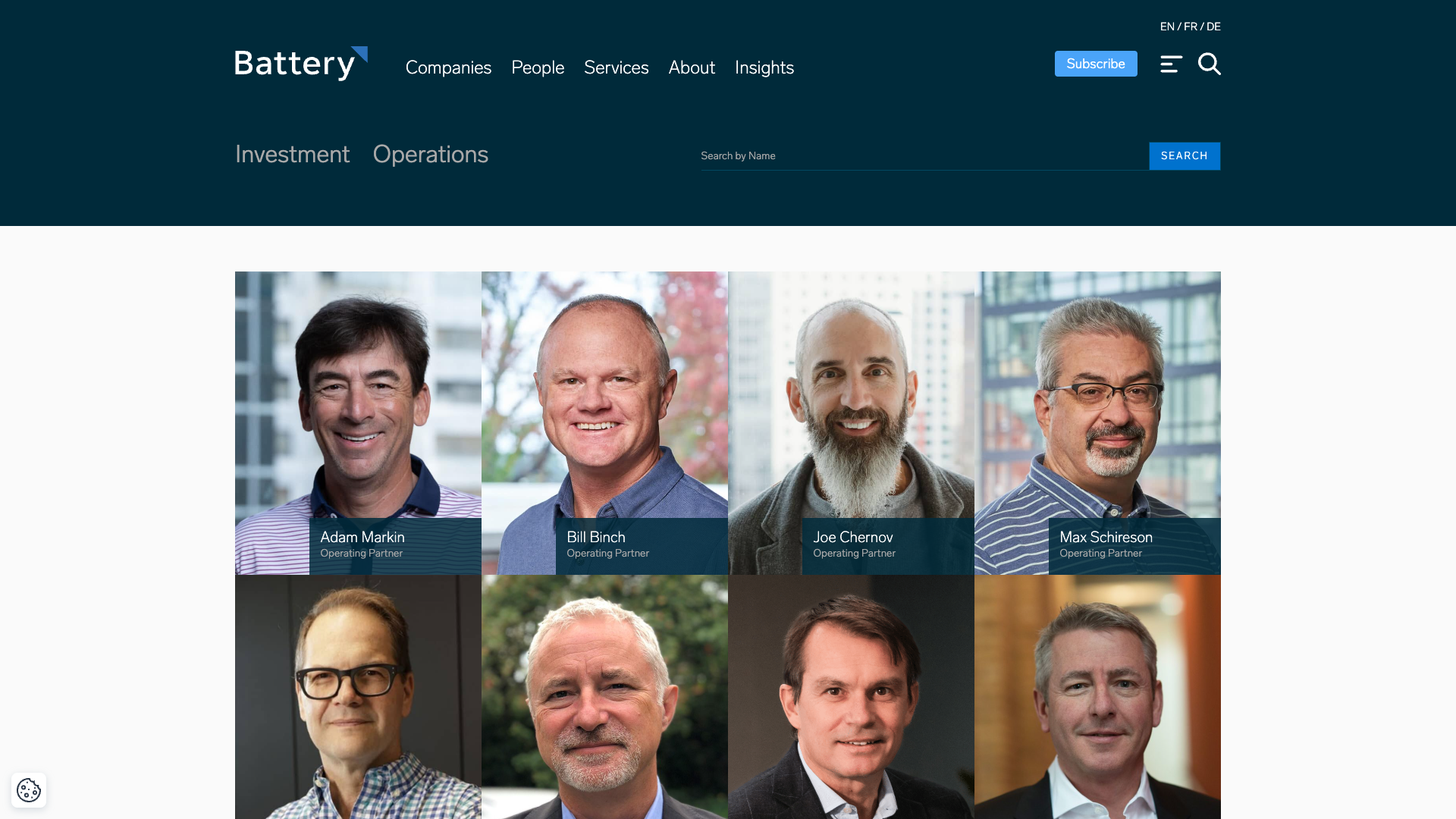Open Joe Chernov's profile card

click(851, 423)
